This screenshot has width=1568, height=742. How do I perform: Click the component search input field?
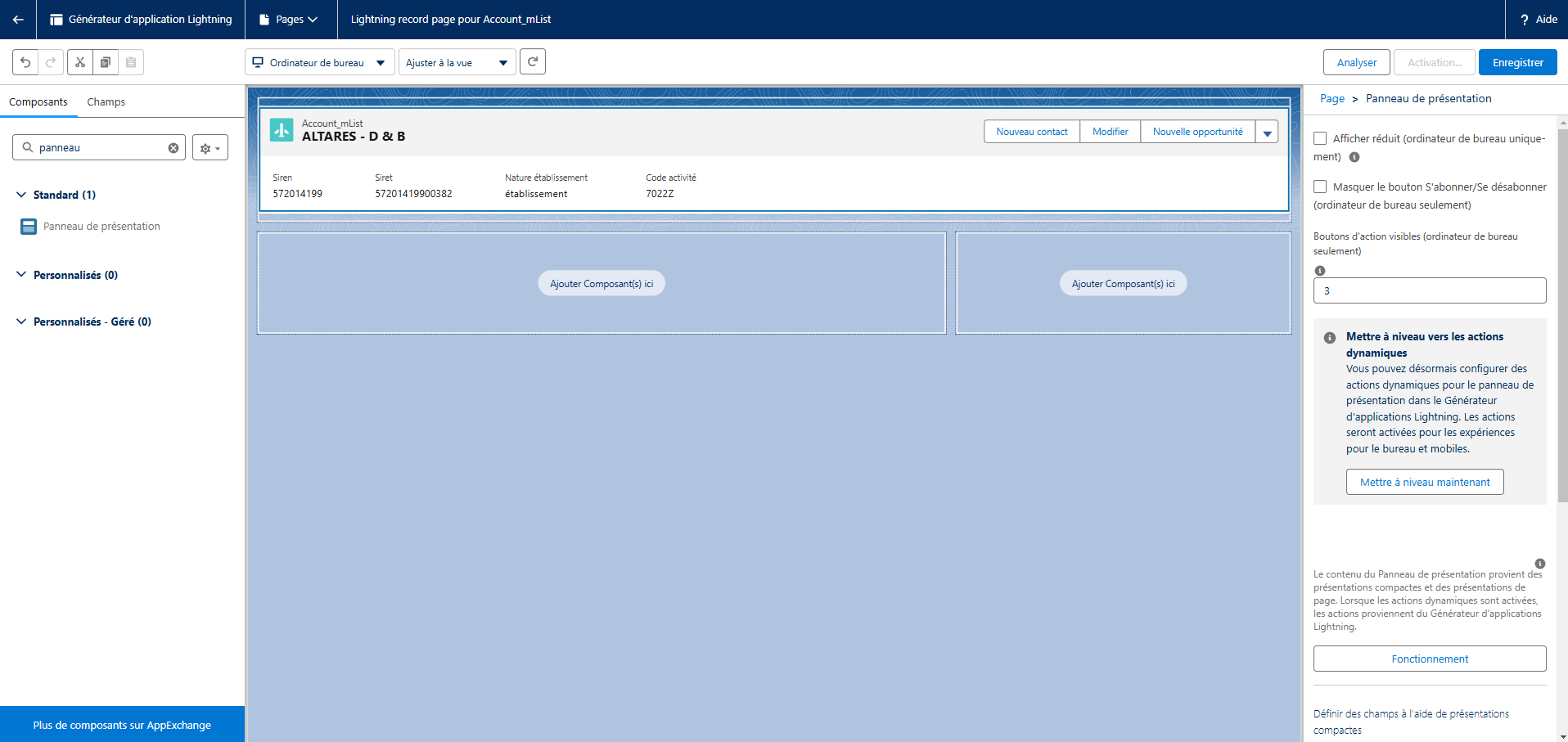point(99,148)
